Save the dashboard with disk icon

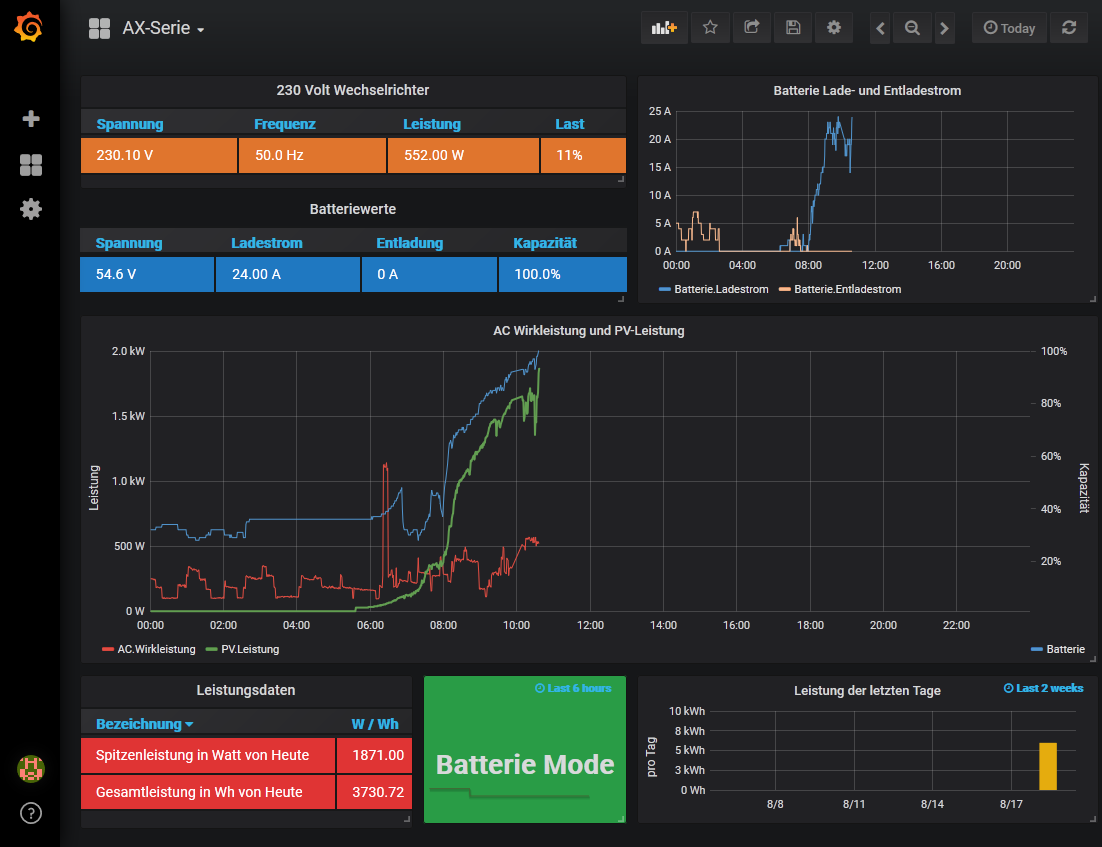tap(793, 28)
